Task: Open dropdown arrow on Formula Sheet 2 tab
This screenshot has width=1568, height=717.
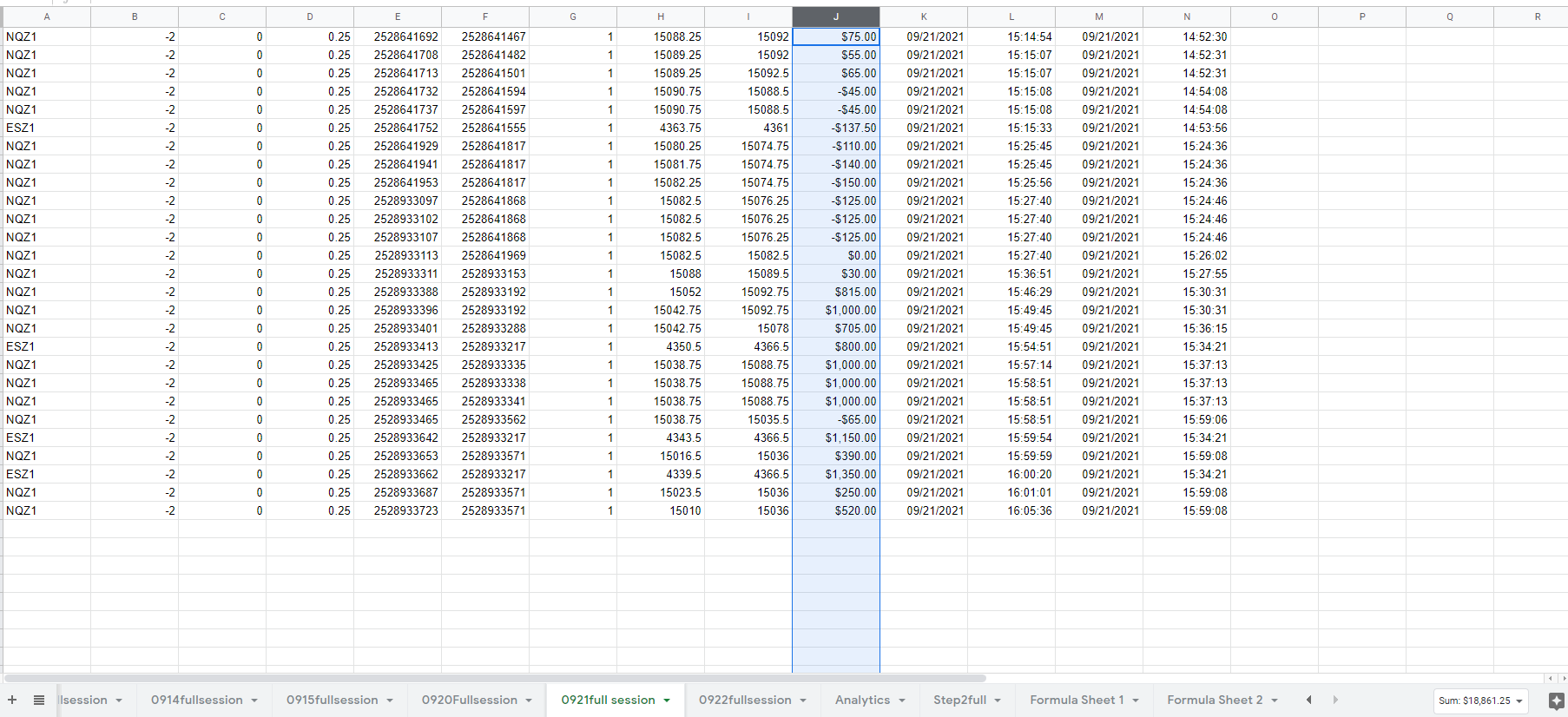Action: [x=1275, y=701]
